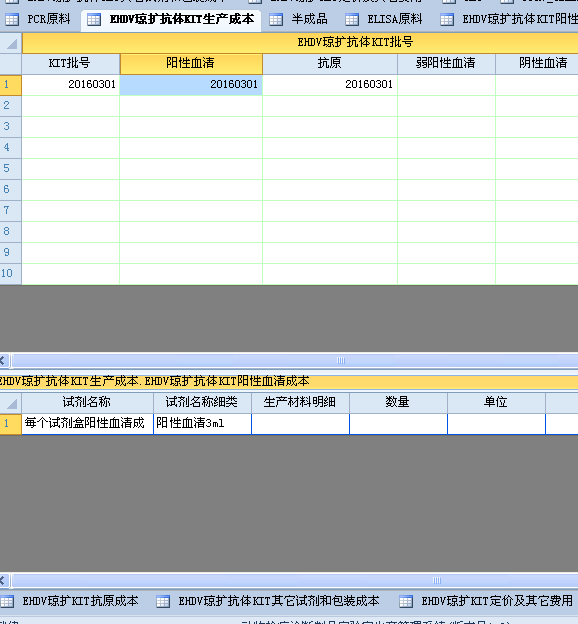Click the left scroll arrow of upper grid
Viewport: 578px width, 624px height.
coord(3,361)
